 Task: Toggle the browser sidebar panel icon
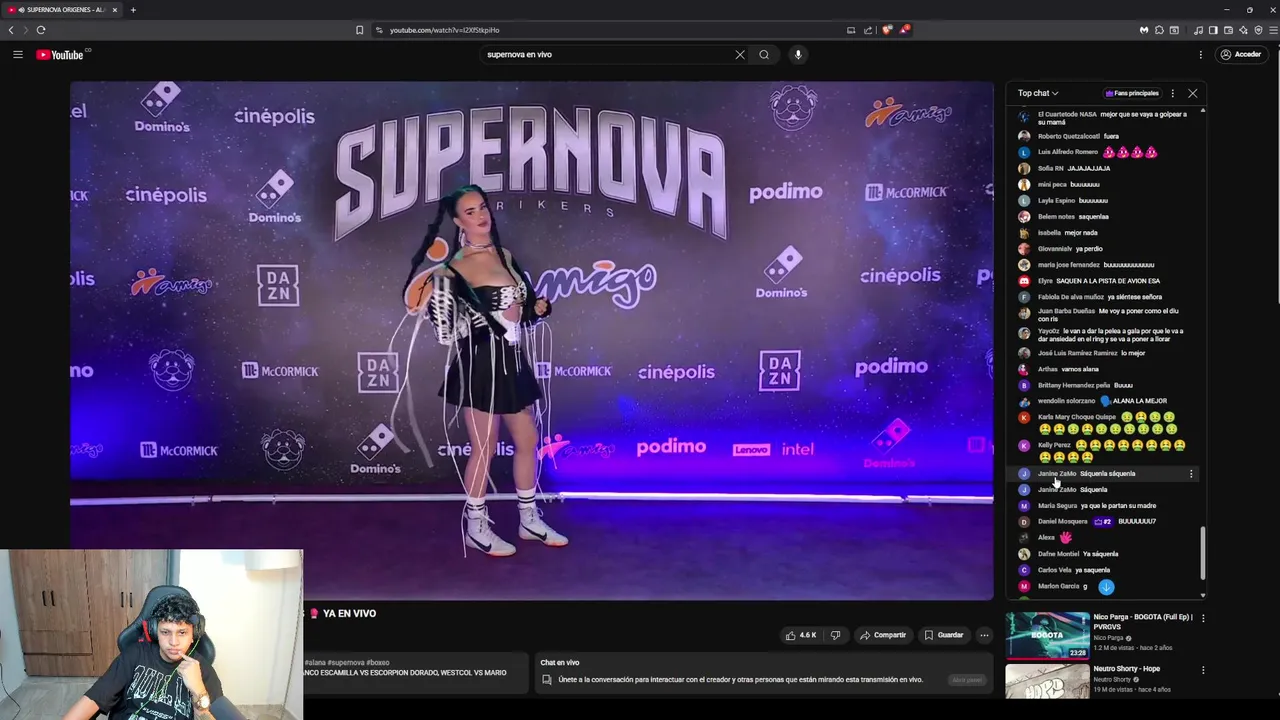[x=1213, y=30]
